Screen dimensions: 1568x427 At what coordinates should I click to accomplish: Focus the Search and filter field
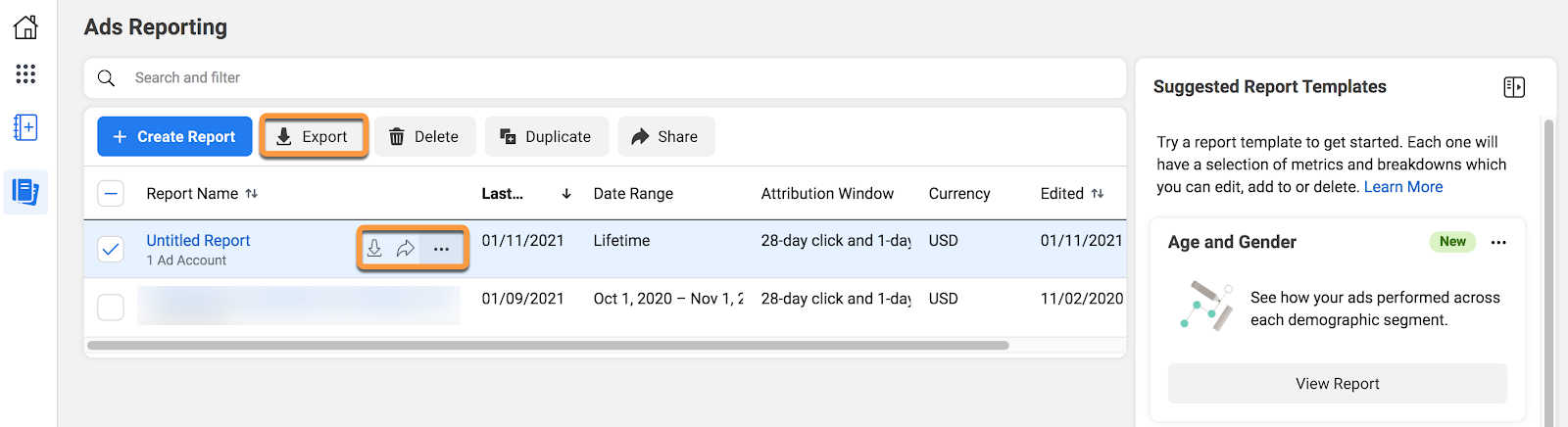[588, 77]
